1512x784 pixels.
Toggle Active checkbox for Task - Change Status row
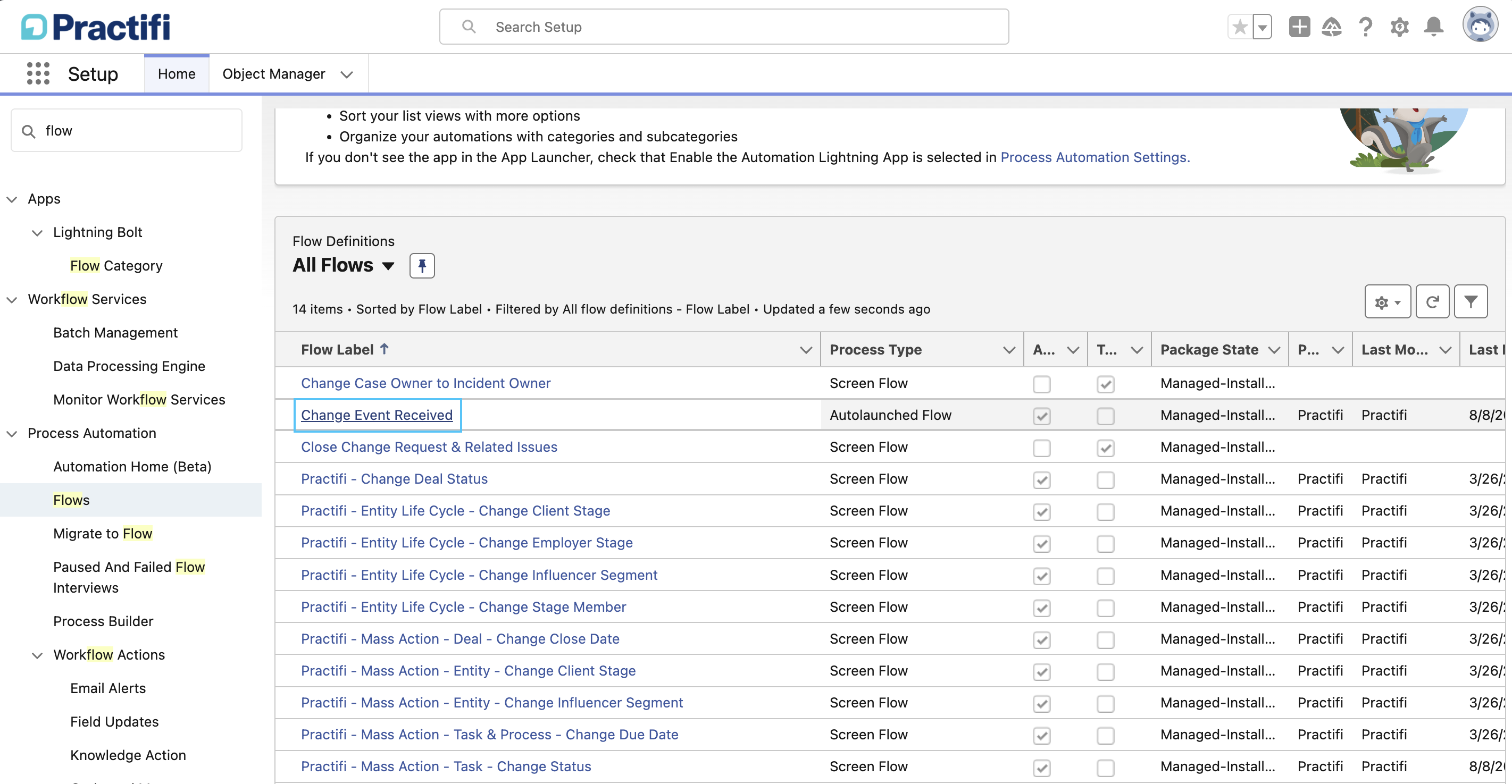1042,767
